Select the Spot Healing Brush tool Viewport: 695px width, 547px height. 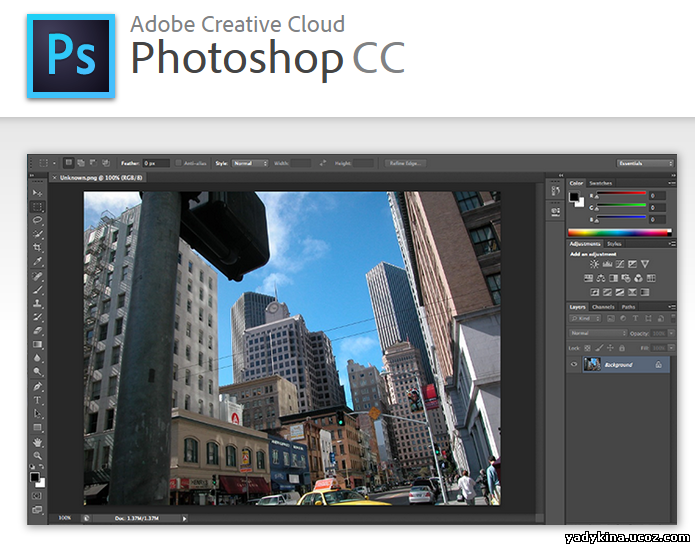pyautogui.click(x=37, y=277)
